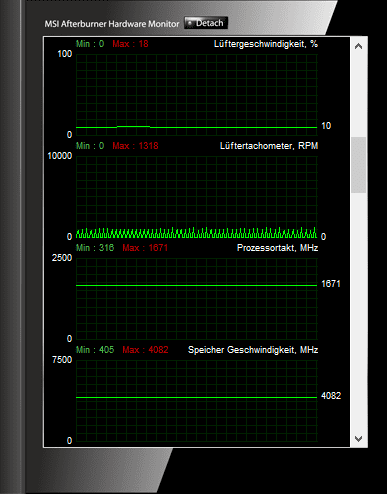The width and height of the screenshot is (387, 494).
Task: Click the Speicher Geschwindigkeit, MHz graph title
Action: click(x=253, y=350)
